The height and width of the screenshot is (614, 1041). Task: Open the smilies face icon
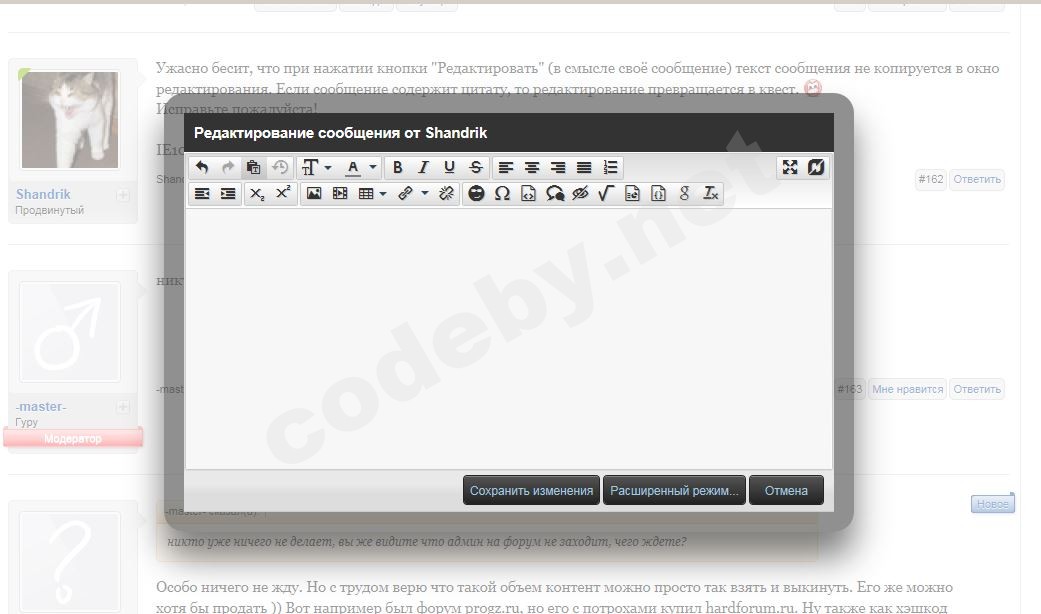tap(476, 193)
